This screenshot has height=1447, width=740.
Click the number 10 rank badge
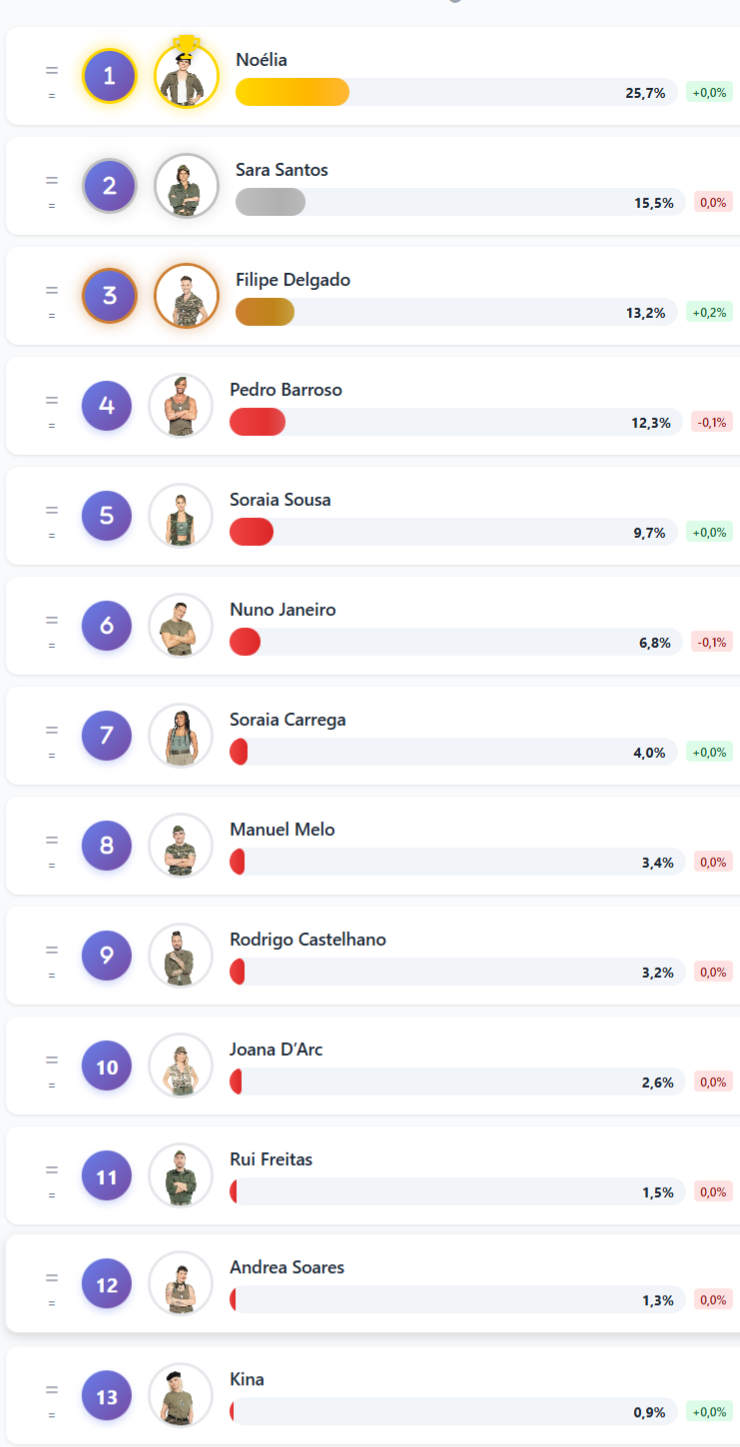(x=106, y=1066)
